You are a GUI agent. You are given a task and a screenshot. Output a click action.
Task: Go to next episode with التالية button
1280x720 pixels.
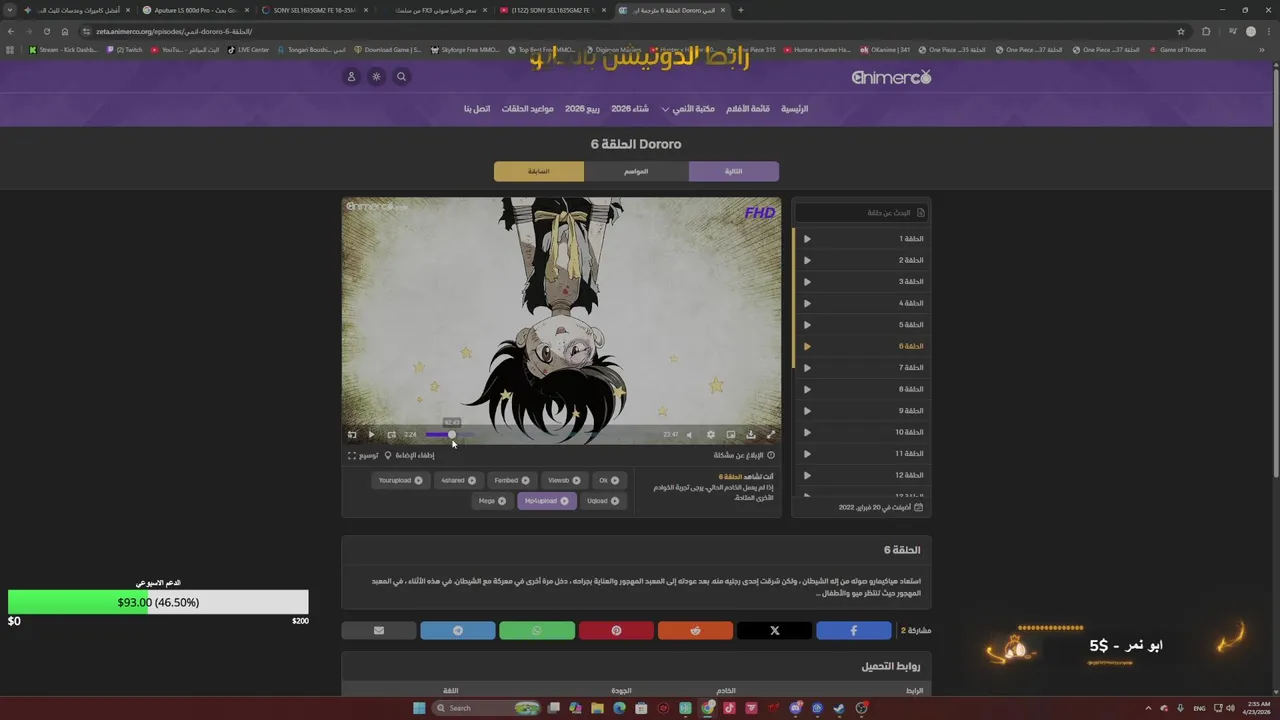(x=734, y=172)
